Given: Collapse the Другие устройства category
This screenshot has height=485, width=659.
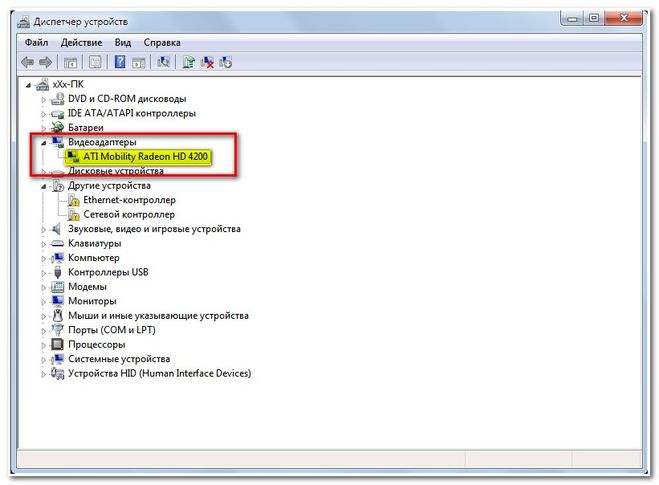Looking at the screenshot, I should pos(43,185).
